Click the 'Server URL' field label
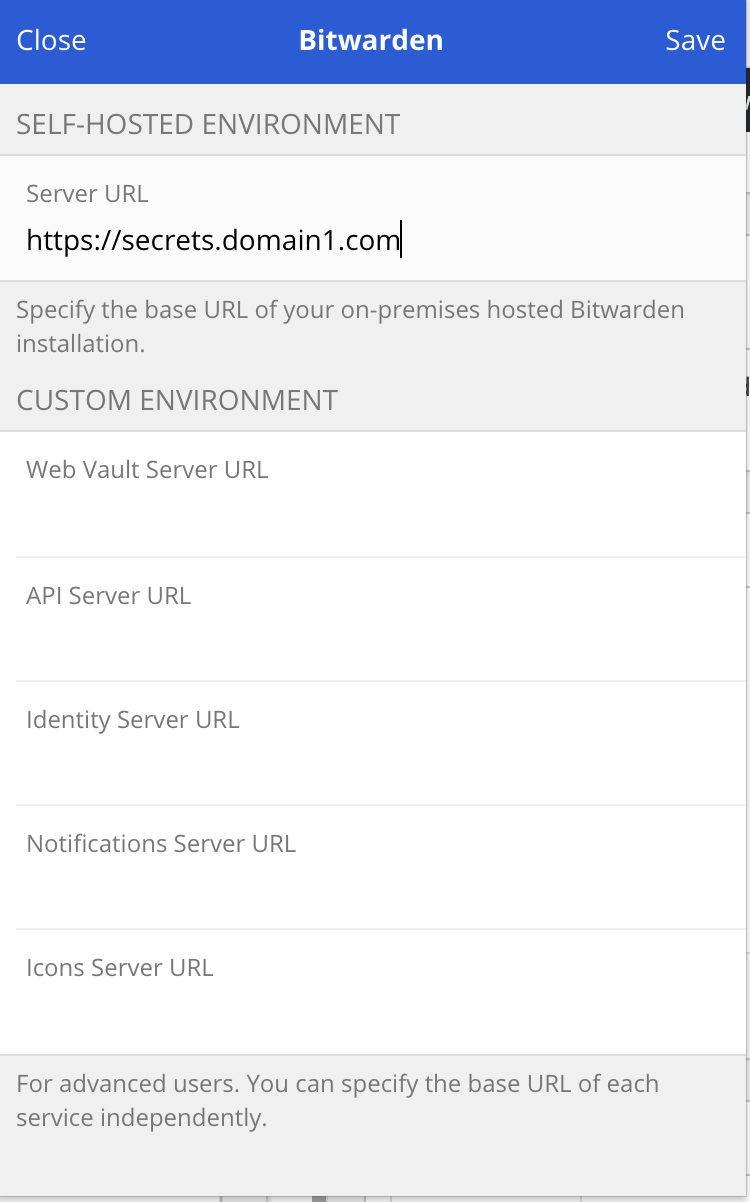Image resolution: width=750 pixels, height=1202 pixels. coord(87,194)
